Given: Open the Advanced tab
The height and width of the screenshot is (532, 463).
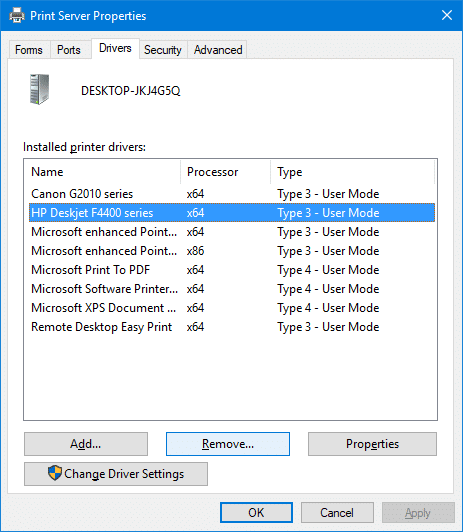Looking at the screenshot, I should tap(218, 50).
